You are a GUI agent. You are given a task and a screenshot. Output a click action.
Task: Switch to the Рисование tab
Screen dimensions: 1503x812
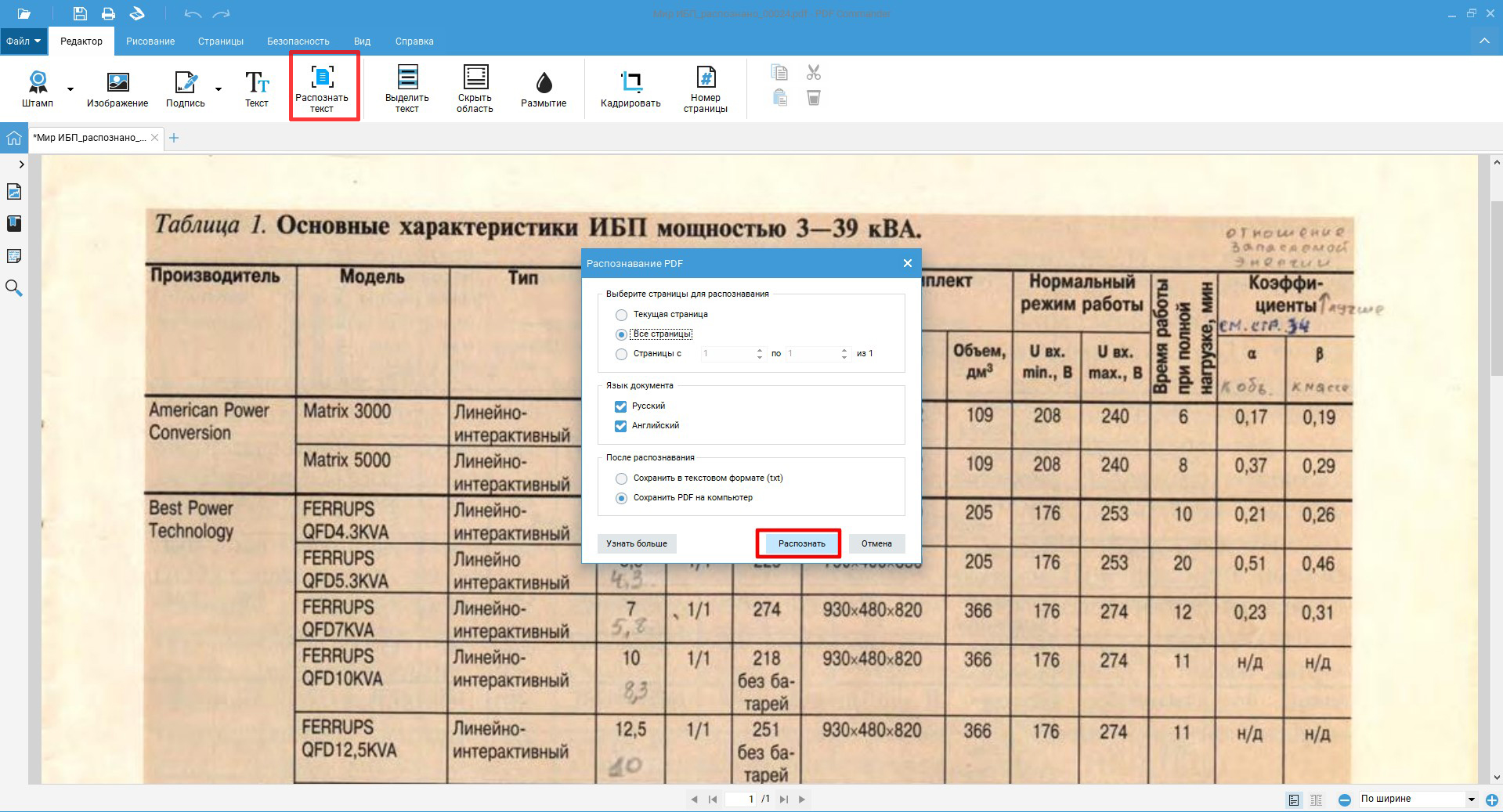[150, 41]
